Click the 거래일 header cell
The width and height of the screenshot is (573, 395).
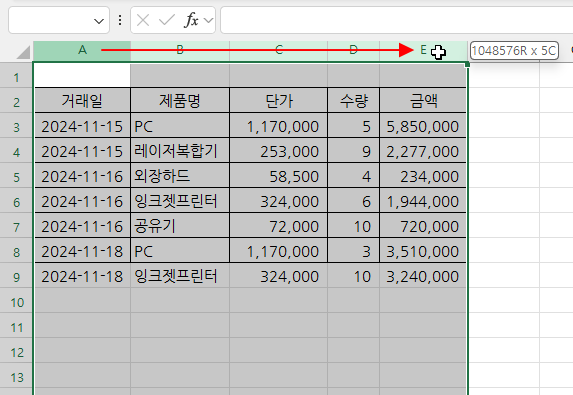point(82,100)
